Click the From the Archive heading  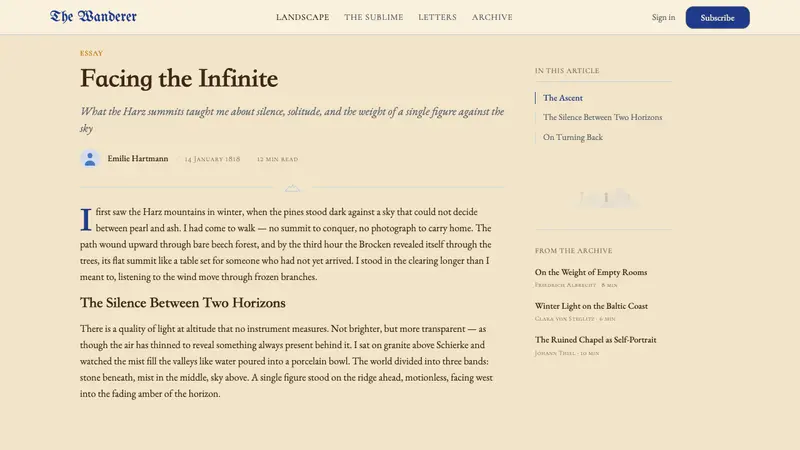tap(573, 251)
